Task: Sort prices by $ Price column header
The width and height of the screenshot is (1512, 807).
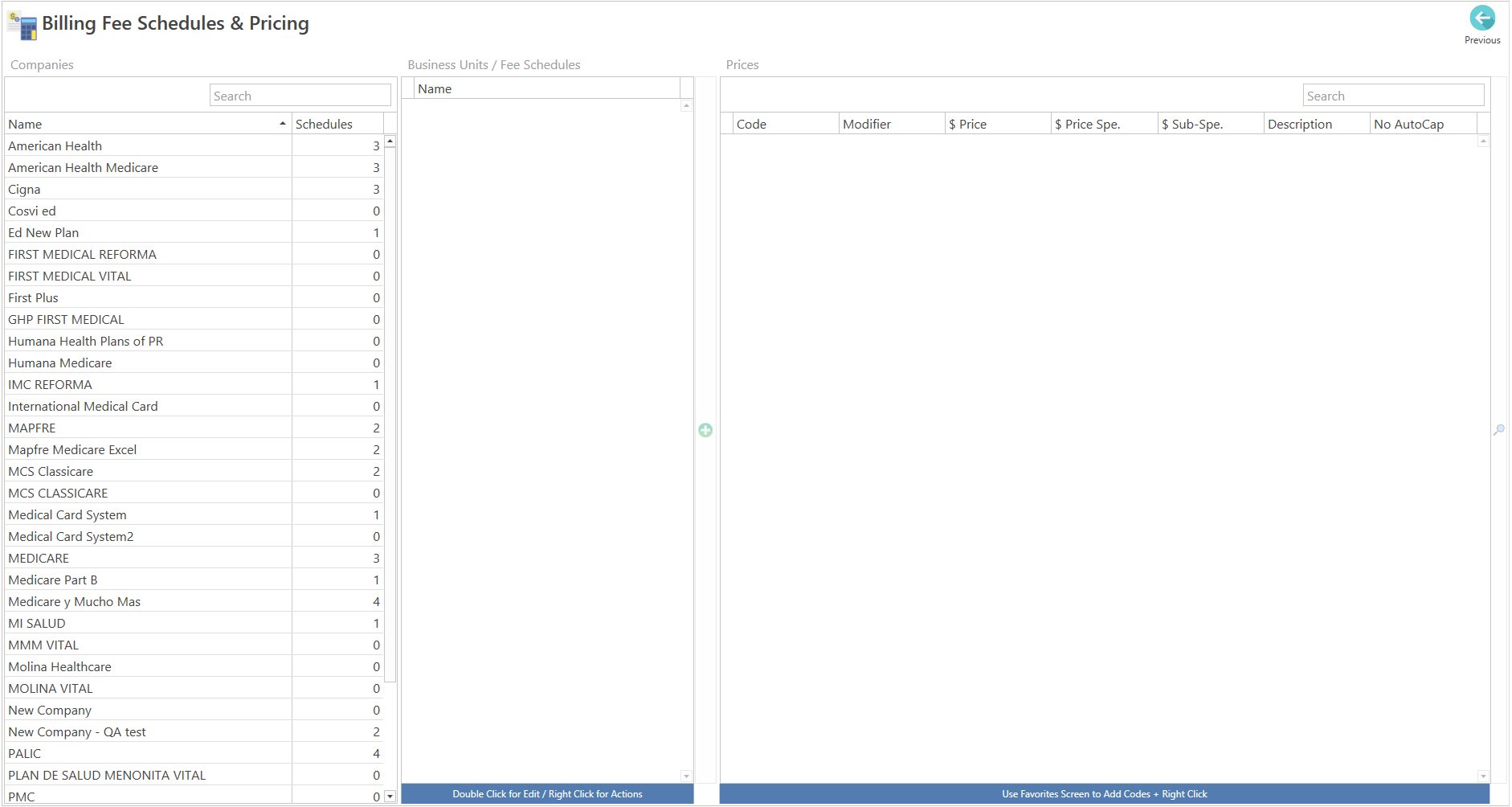Action: coord(998,124)
